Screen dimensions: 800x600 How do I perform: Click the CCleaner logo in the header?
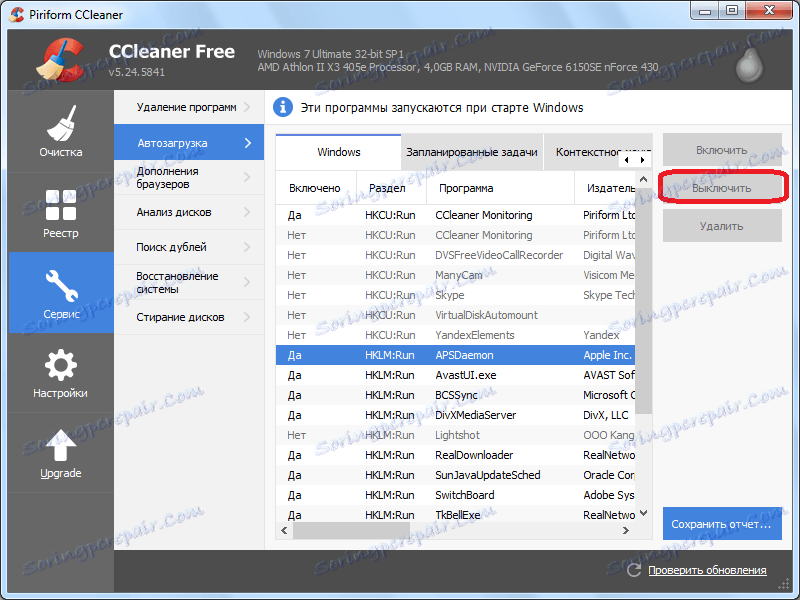click(60, 60)
